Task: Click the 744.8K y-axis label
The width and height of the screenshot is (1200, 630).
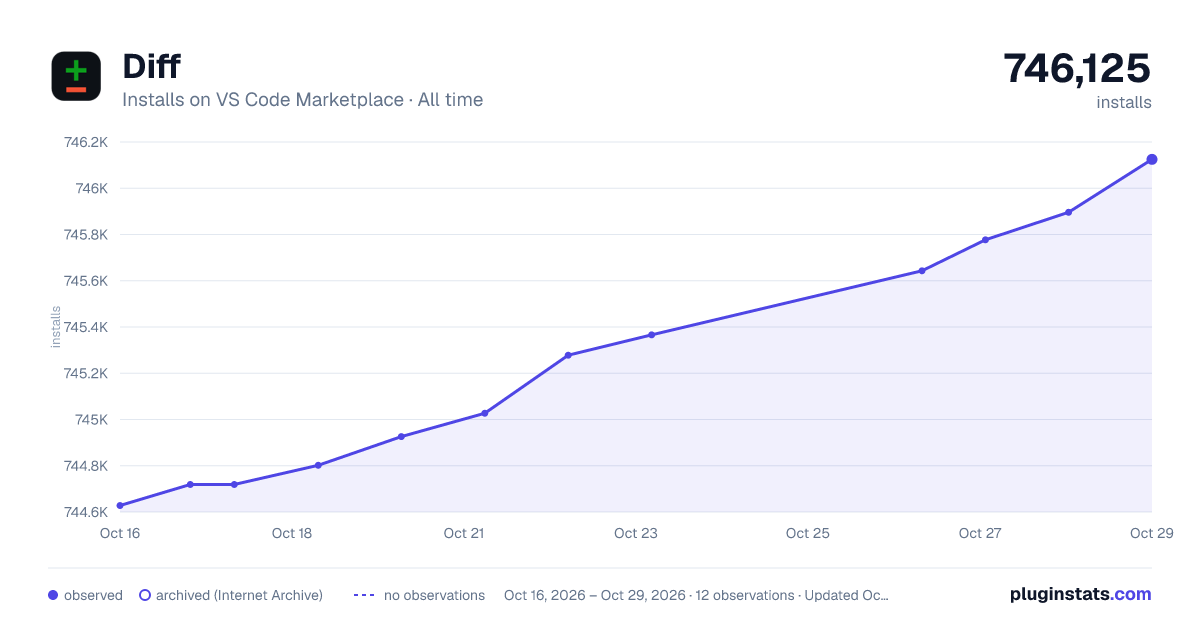Action: [86, 466]
